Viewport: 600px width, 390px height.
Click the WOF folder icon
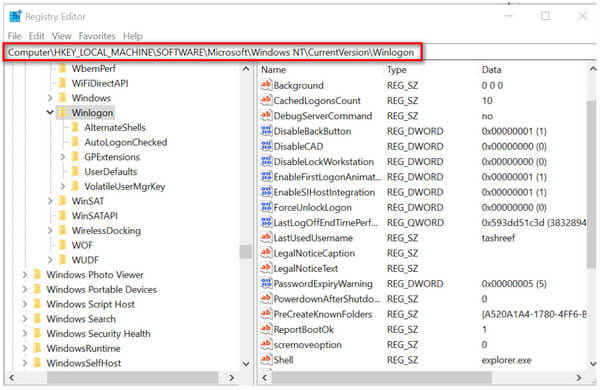tap(62, 245)
